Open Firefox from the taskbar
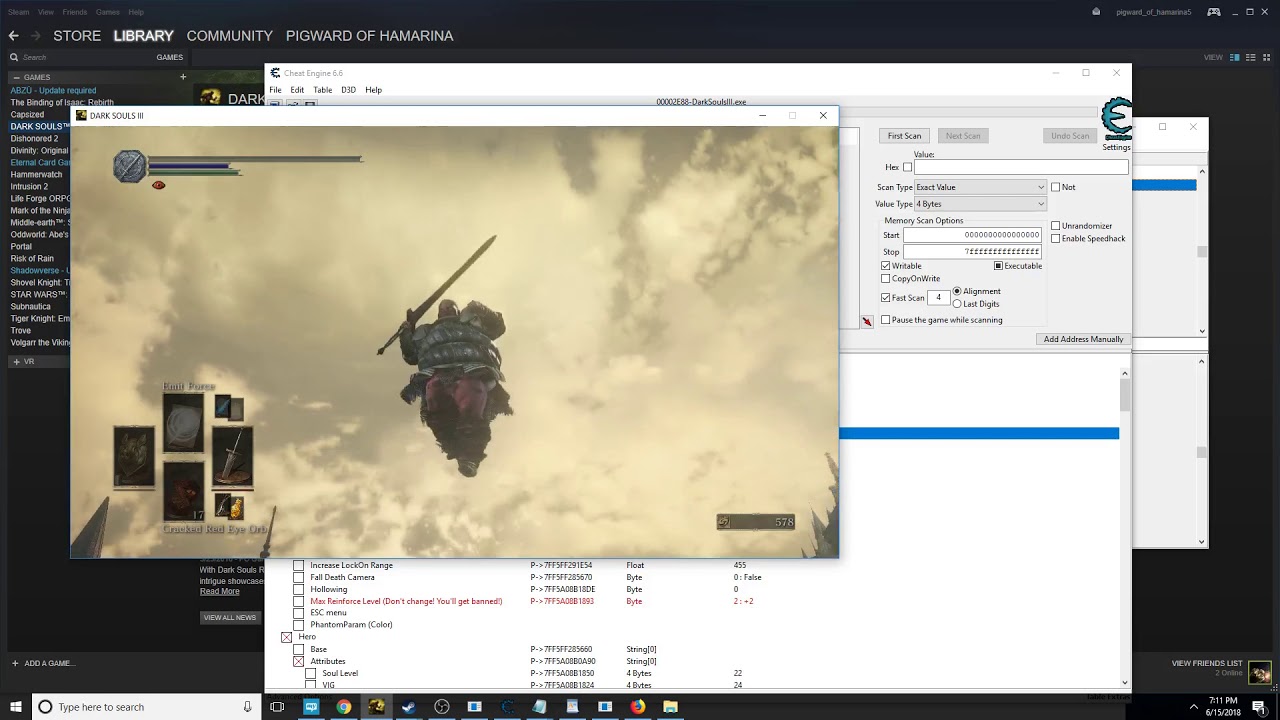Screen dimensions: 1280x720 pyautogui.click(x=637, y=707)
